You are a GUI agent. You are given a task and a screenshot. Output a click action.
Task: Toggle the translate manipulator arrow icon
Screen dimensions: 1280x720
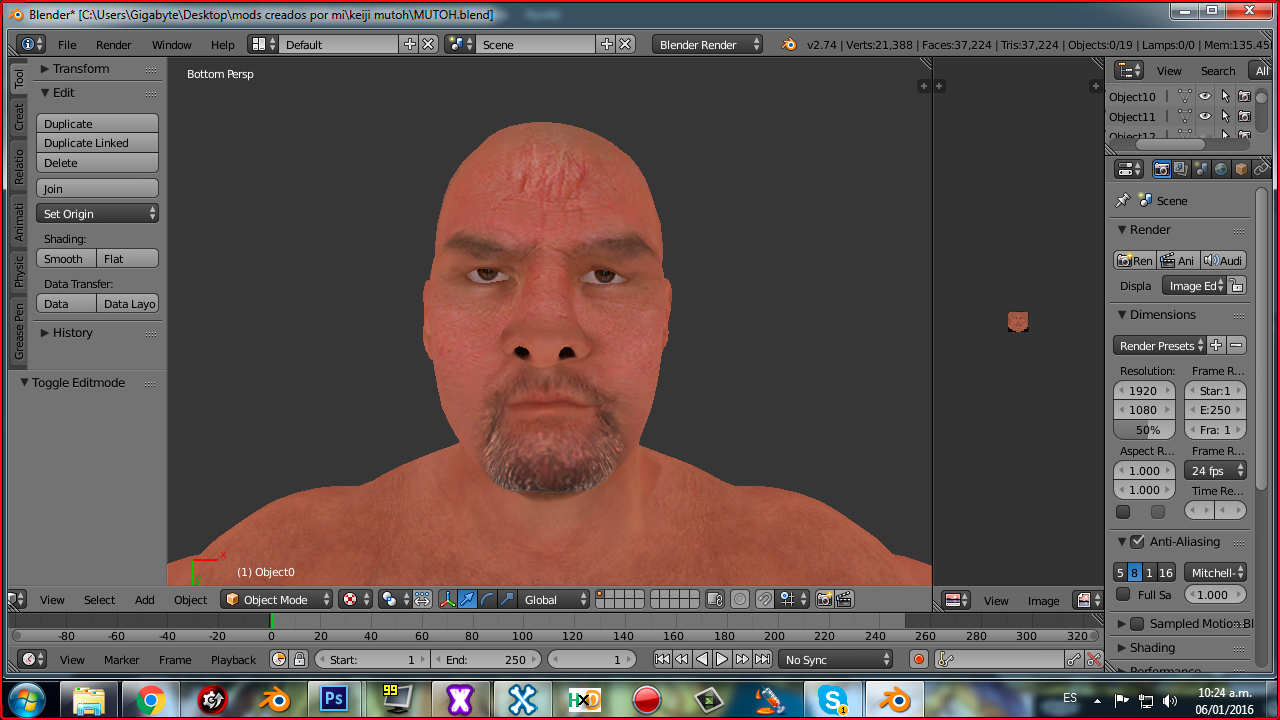(x=467, y=600)
